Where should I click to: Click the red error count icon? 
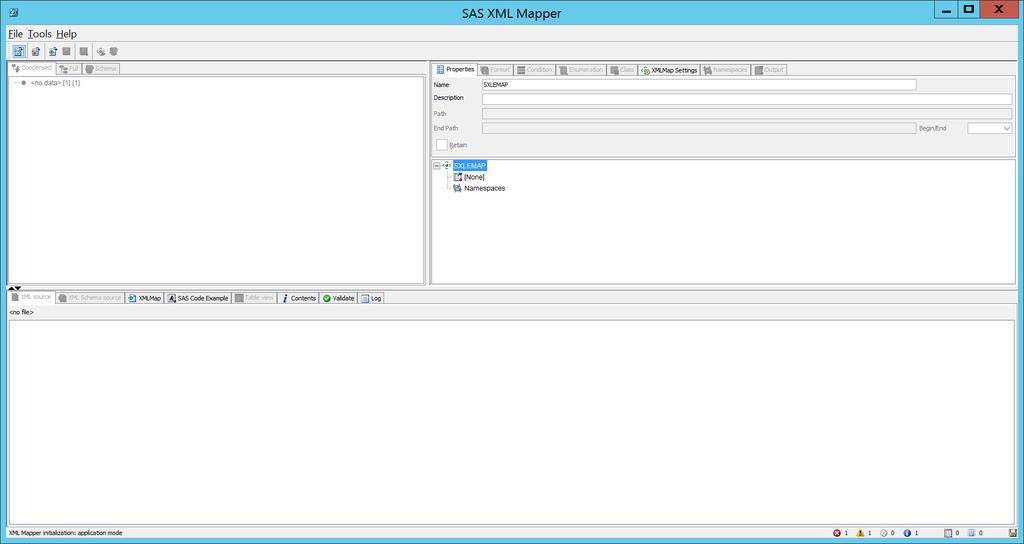click(837, 533)
